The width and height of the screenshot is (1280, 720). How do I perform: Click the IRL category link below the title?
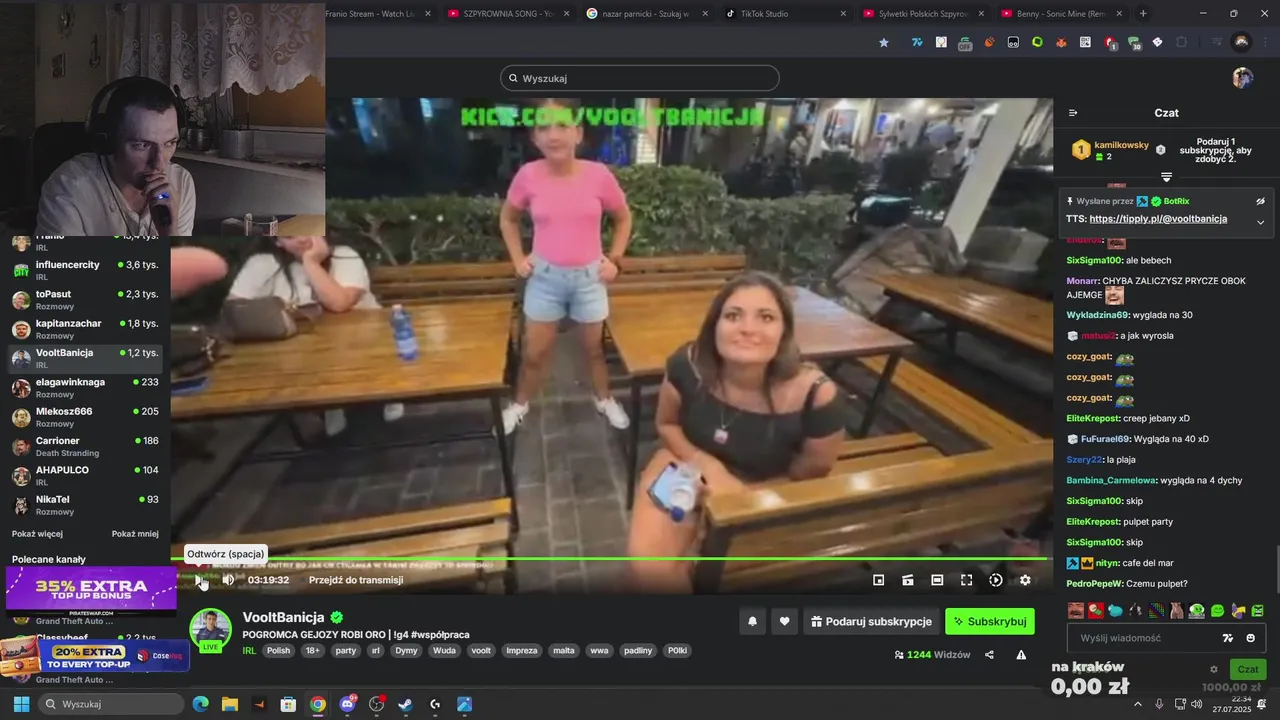coord(249,650)
